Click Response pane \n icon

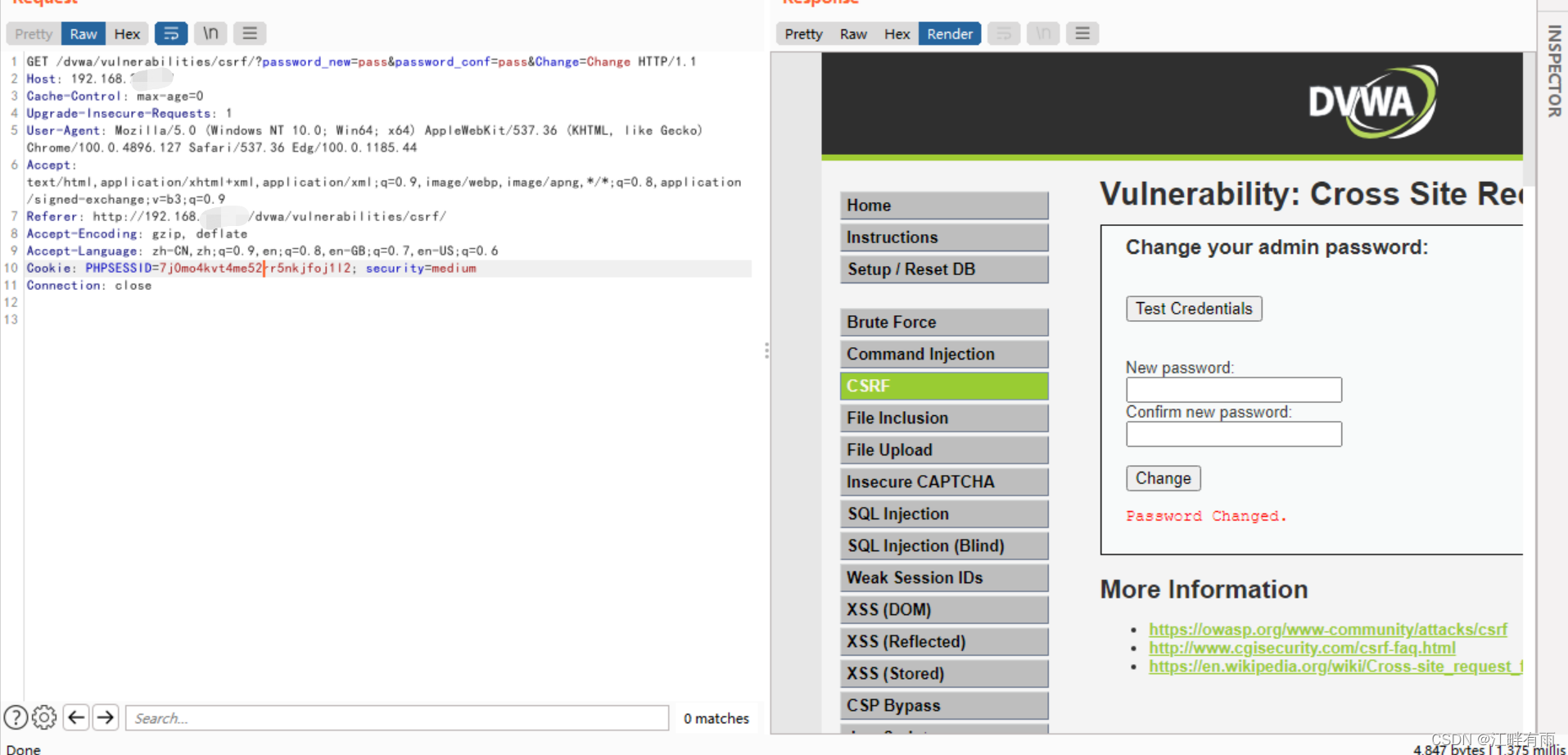click(x=1043, y=34)
